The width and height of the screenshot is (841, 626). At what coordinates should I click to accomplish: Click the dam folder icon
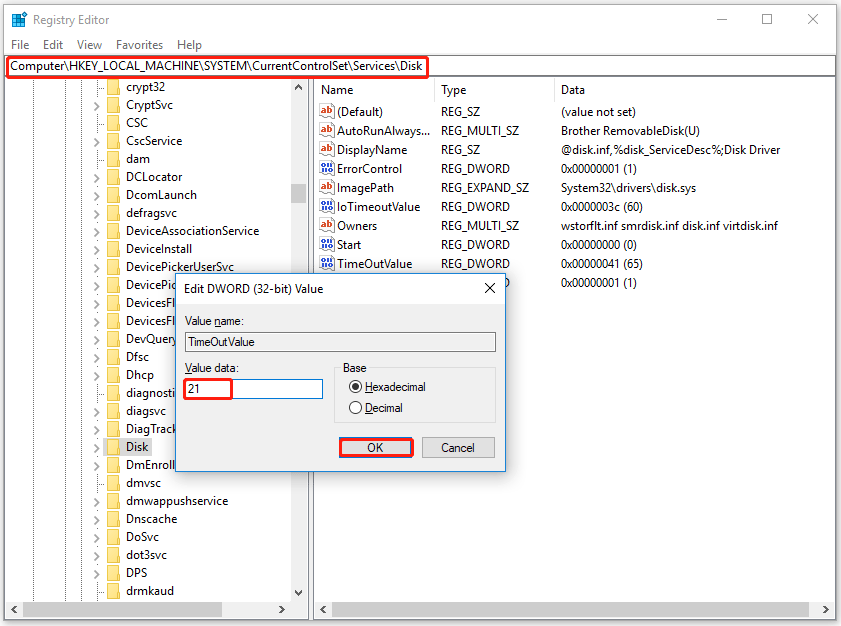(113, 159)
